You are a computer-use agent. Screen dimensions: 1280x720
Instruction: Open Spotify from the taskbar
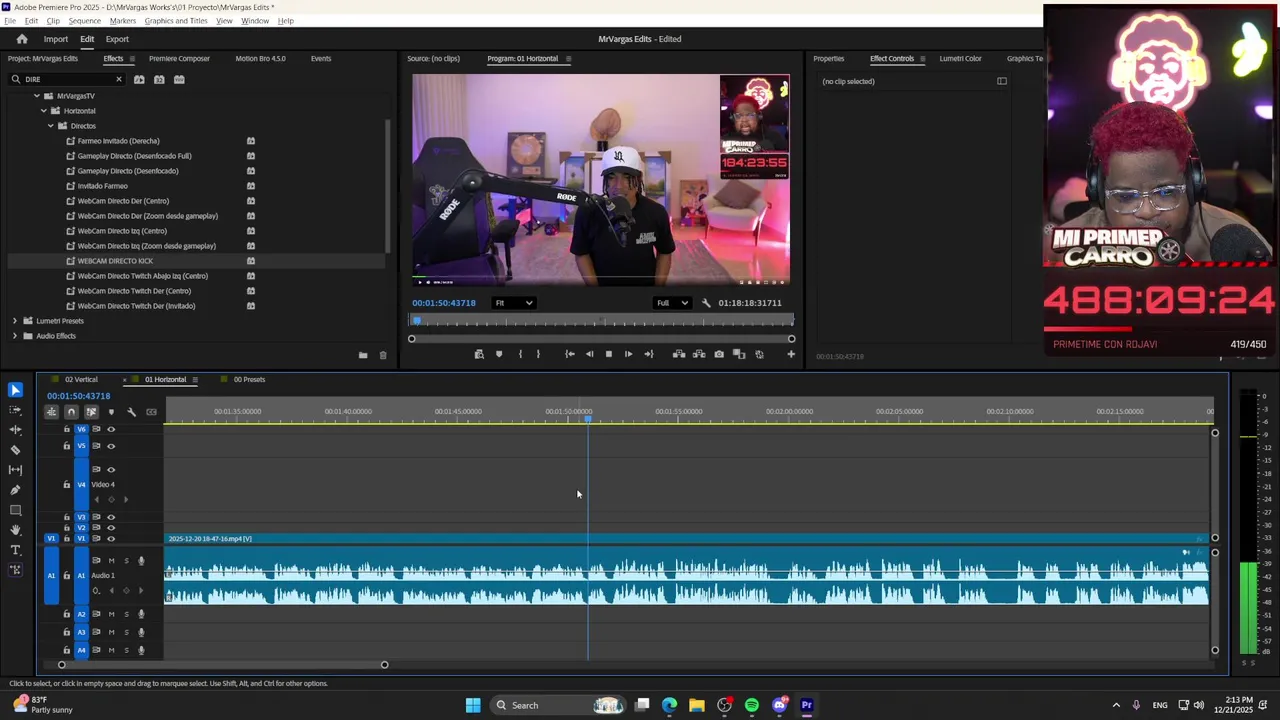[752, 706]
